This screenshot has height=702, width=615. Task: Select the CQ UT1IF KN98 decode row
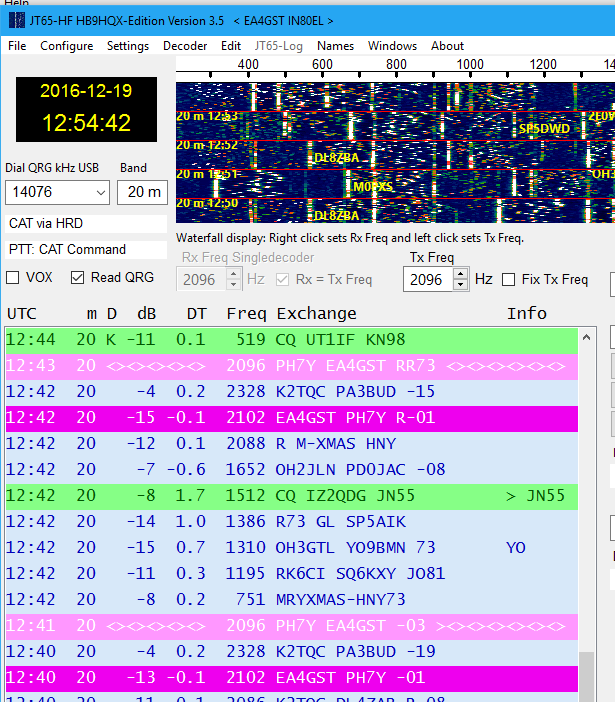[x=290, y=339]
